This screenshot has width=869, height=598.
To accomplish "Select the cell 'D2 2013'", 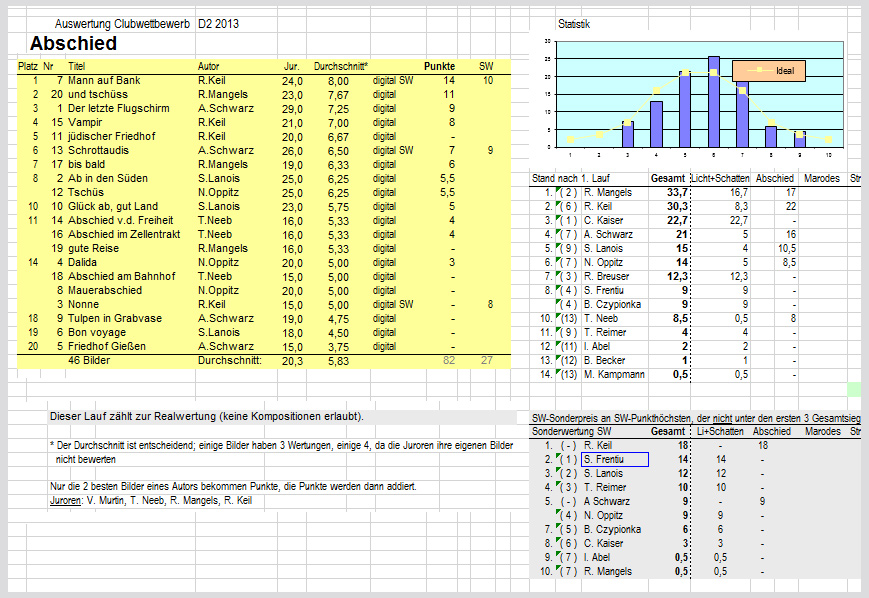I will coord(218,24).
